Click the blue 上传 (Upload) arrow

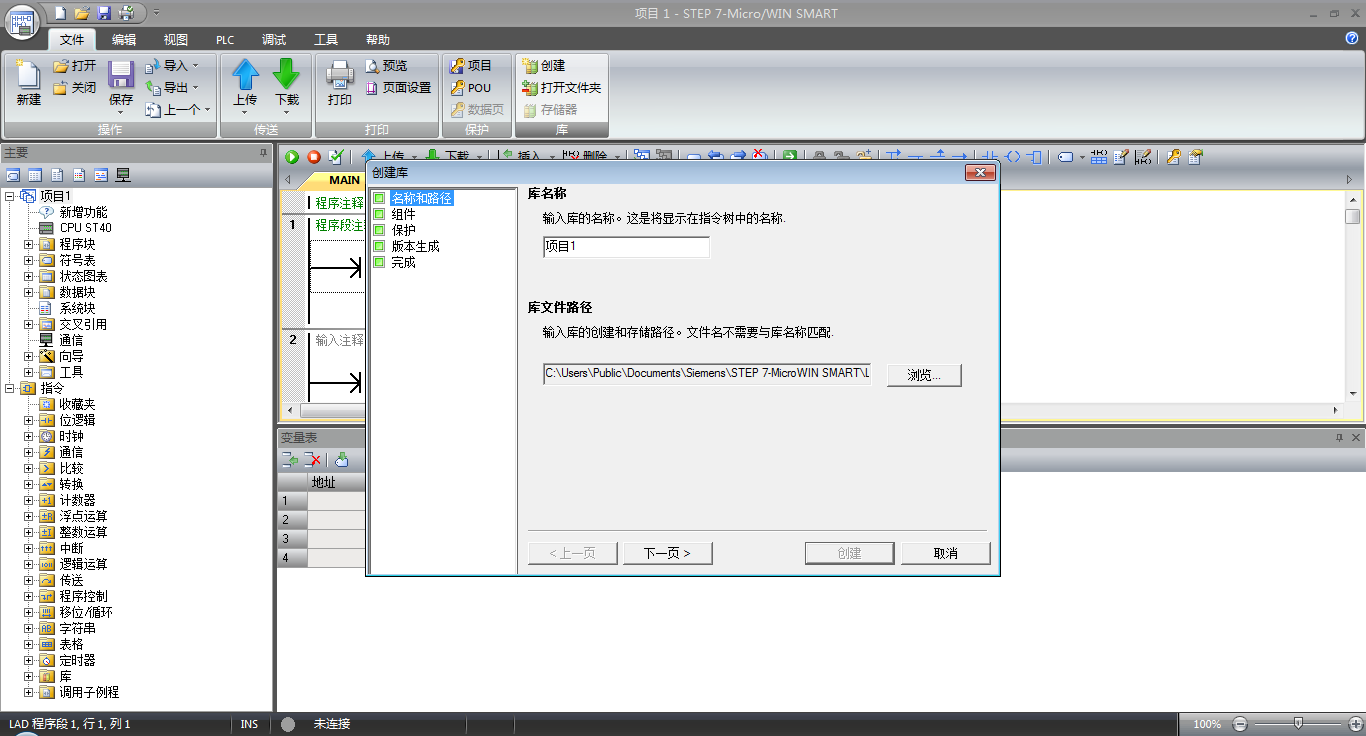(x=245, y=76)
